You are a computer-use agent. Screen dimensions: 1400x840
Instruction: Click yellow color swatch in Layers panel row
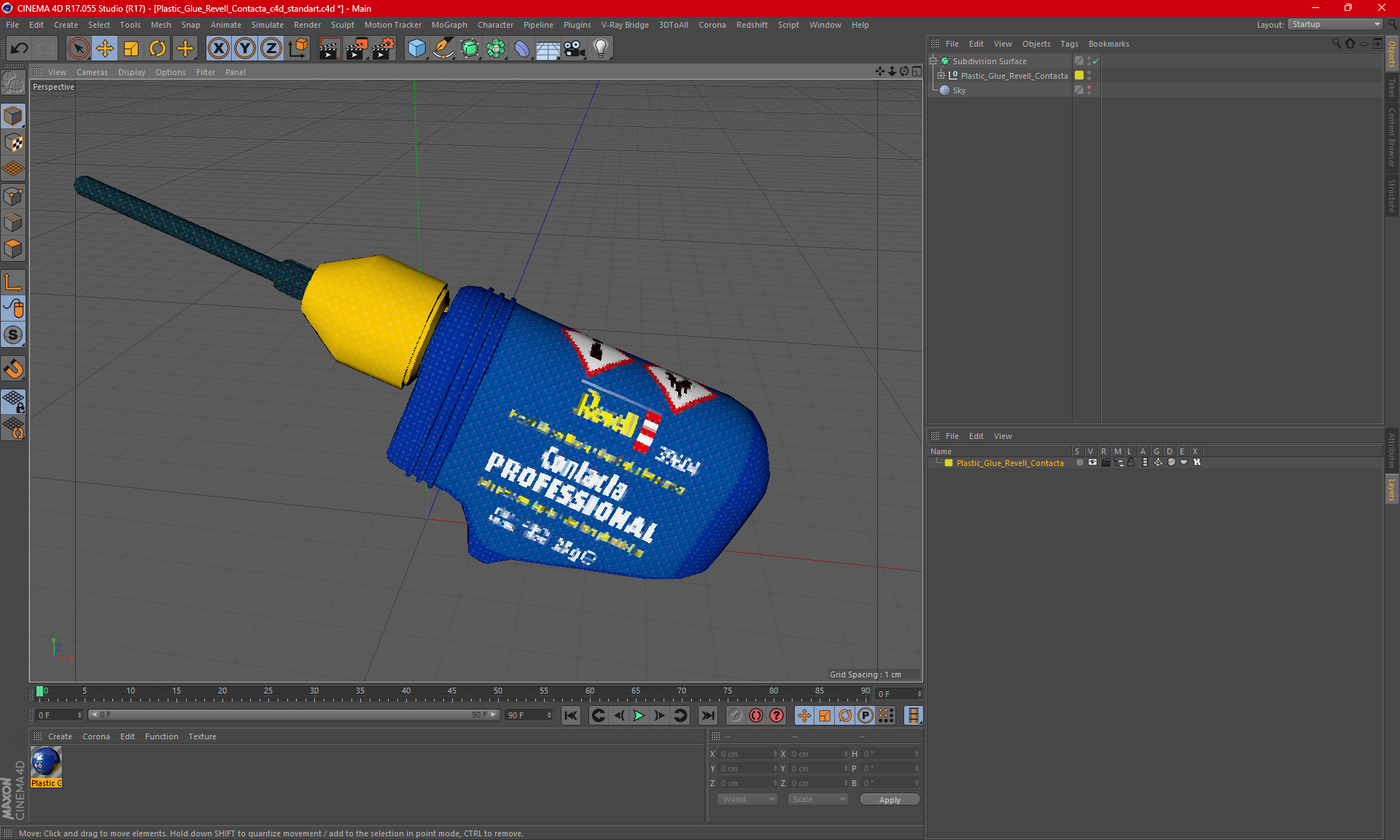coord(949,463)
